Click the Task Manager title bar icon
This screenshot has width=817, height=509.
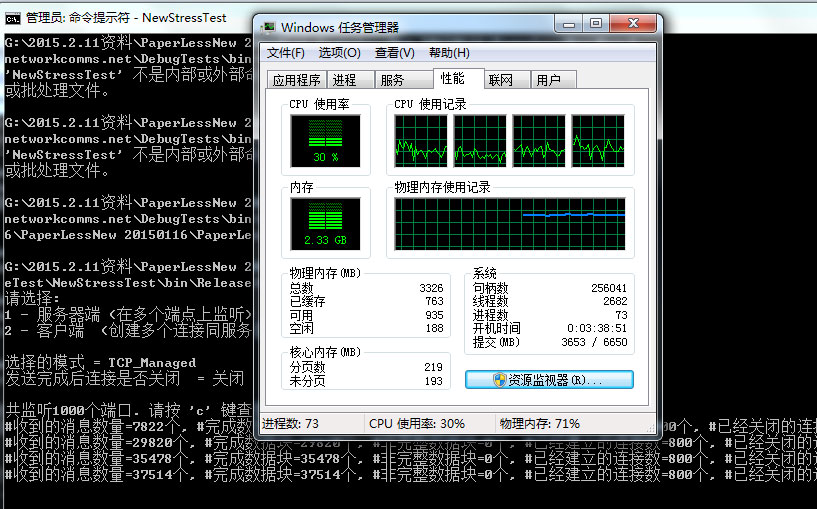point(269,27)
